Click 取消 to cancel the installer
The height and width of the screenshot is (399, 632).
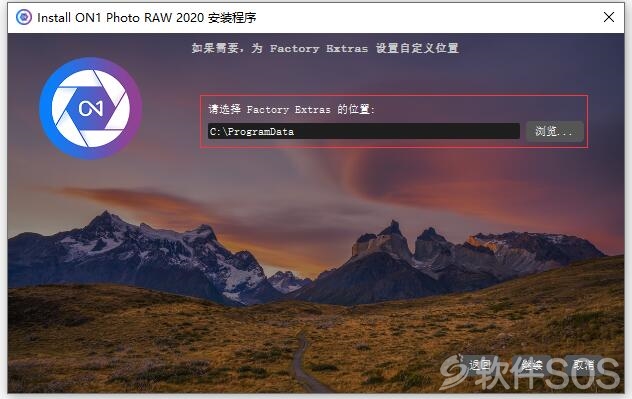[x=584, y=365]
